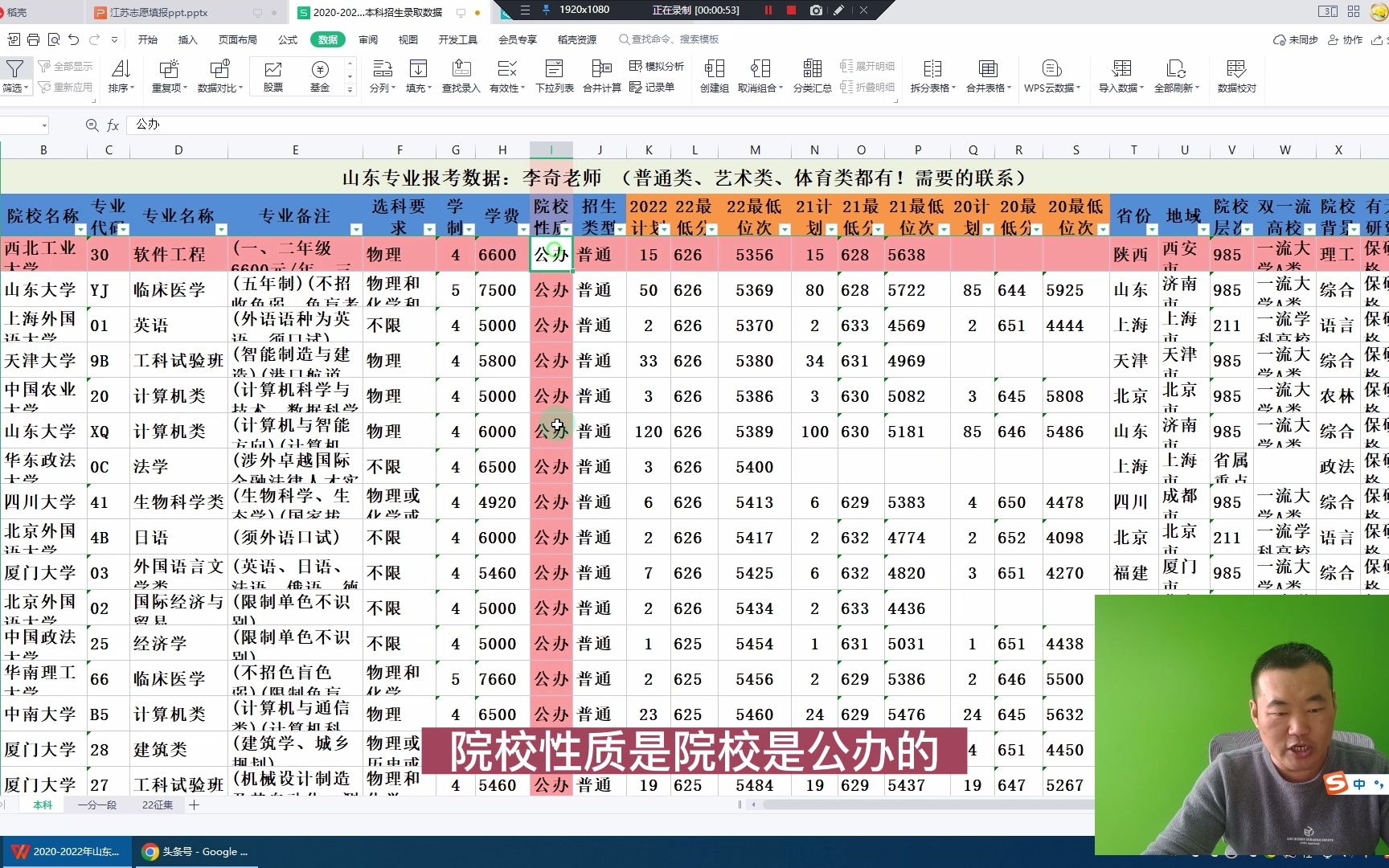This screenshot has width=1389, height=868.
Task: Click the search commands box (查找命令)
Action: 668,39
